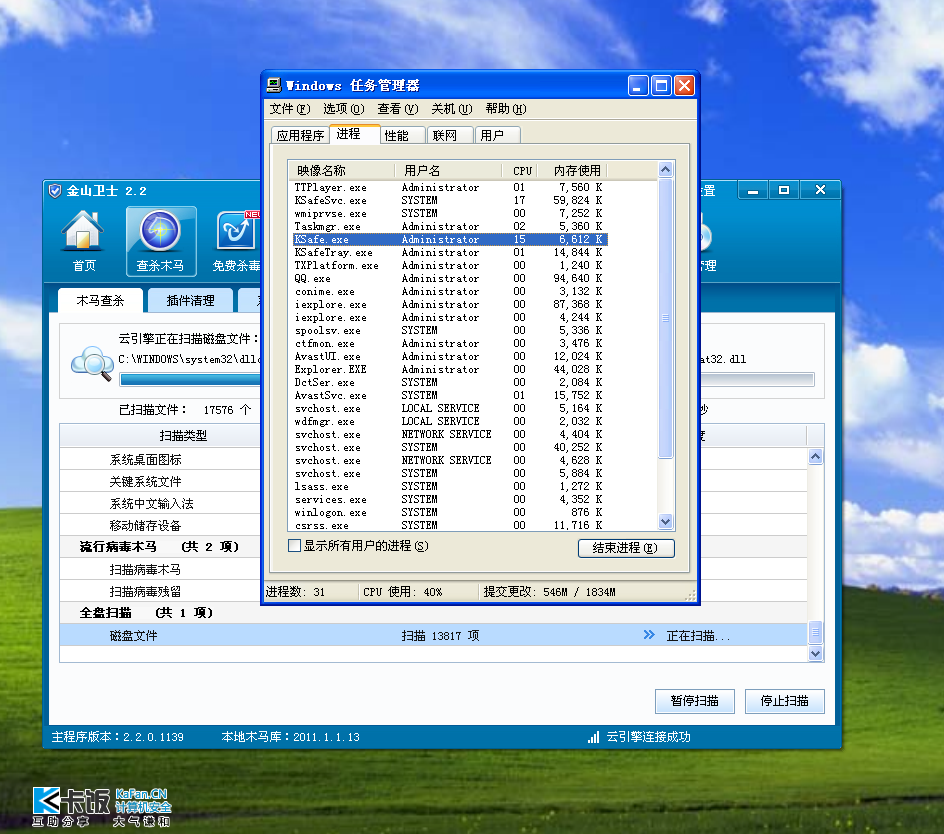944x834 pixels.
Task: Open the 帮助 menu in Task Manager
Action: click(506, 109)
